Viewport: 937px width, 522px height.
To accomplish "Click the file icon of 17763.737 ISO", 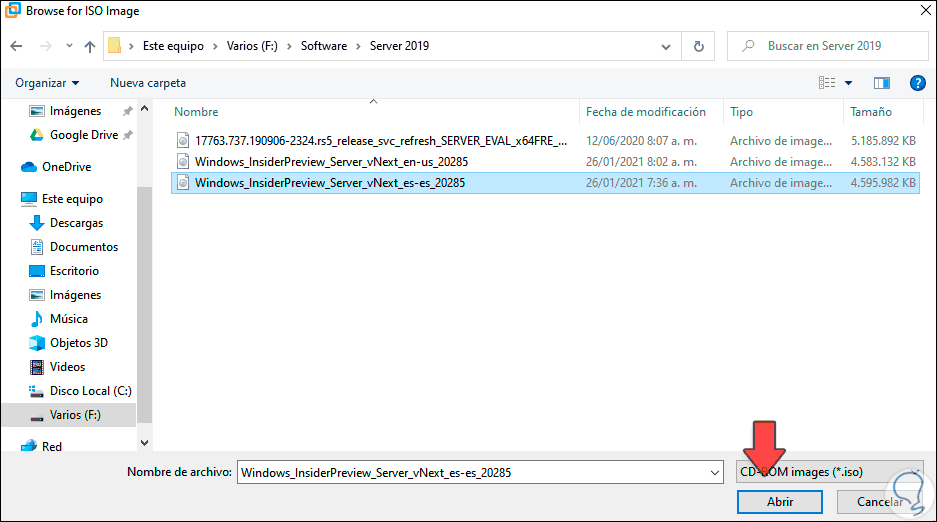I will pyautogui.click(x=183, y=141).
